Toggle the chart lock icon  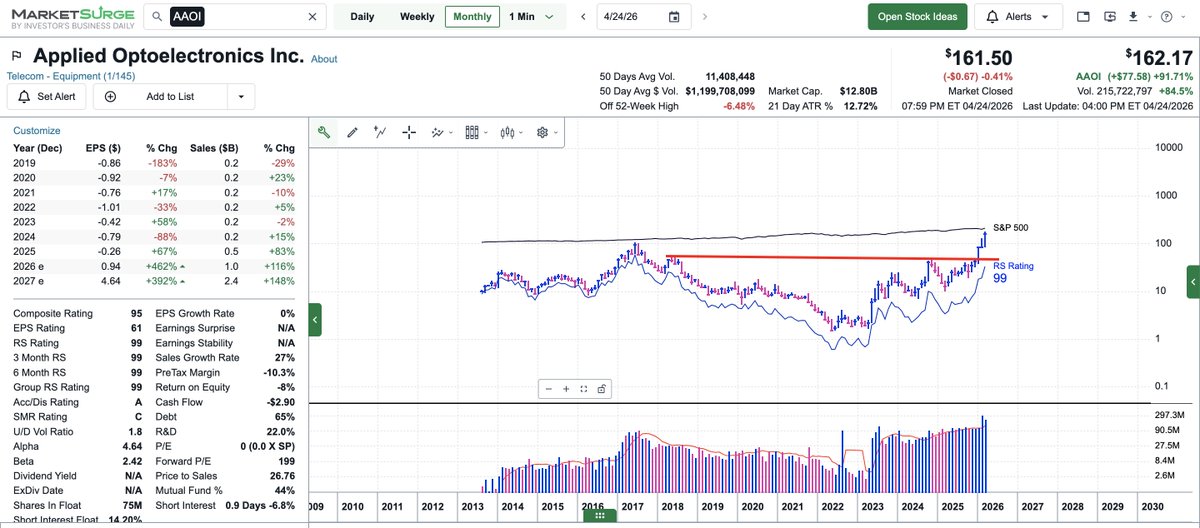(x=602, y=389)
